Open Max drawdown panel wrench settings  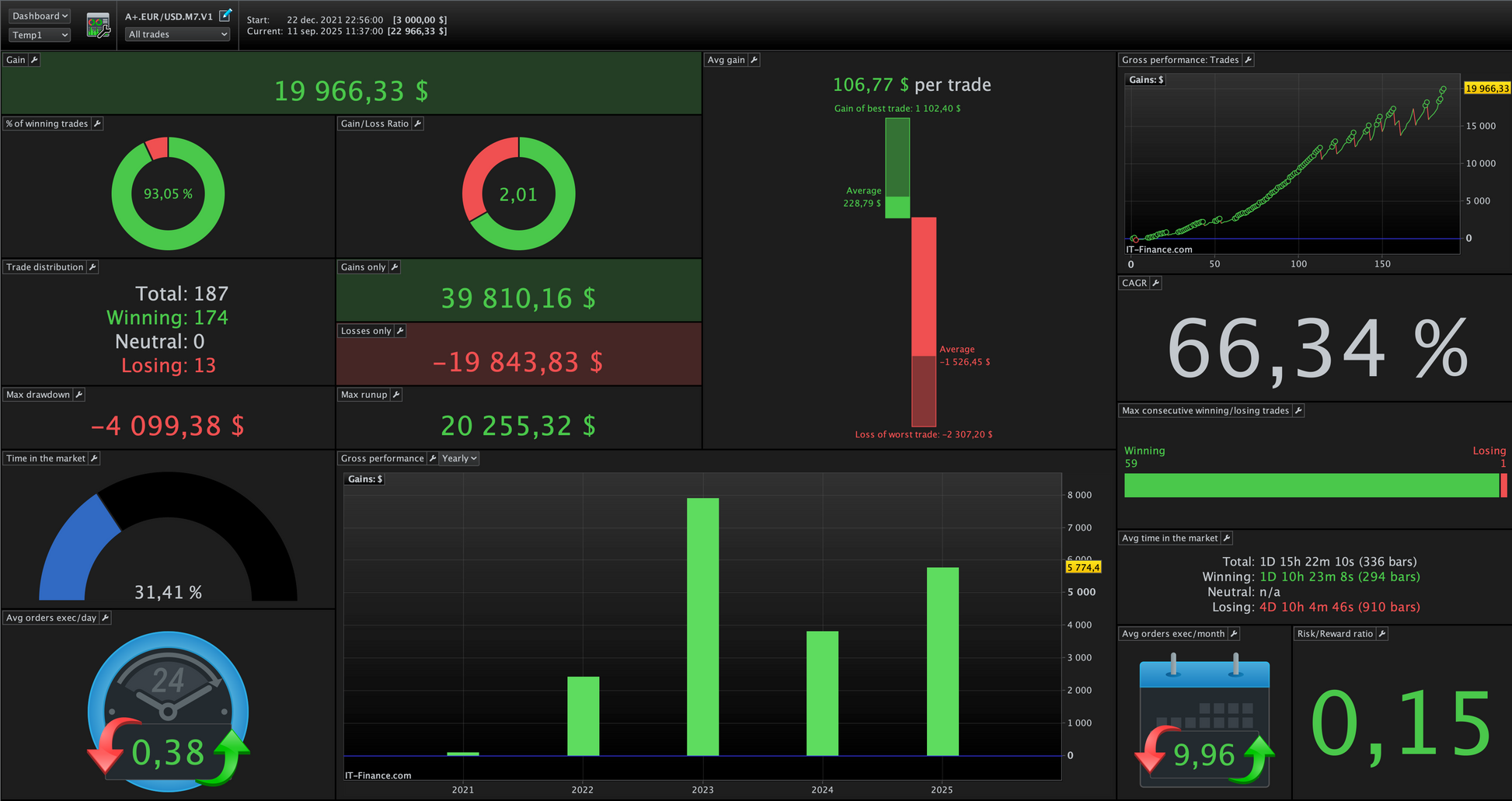tap(78, 395)
